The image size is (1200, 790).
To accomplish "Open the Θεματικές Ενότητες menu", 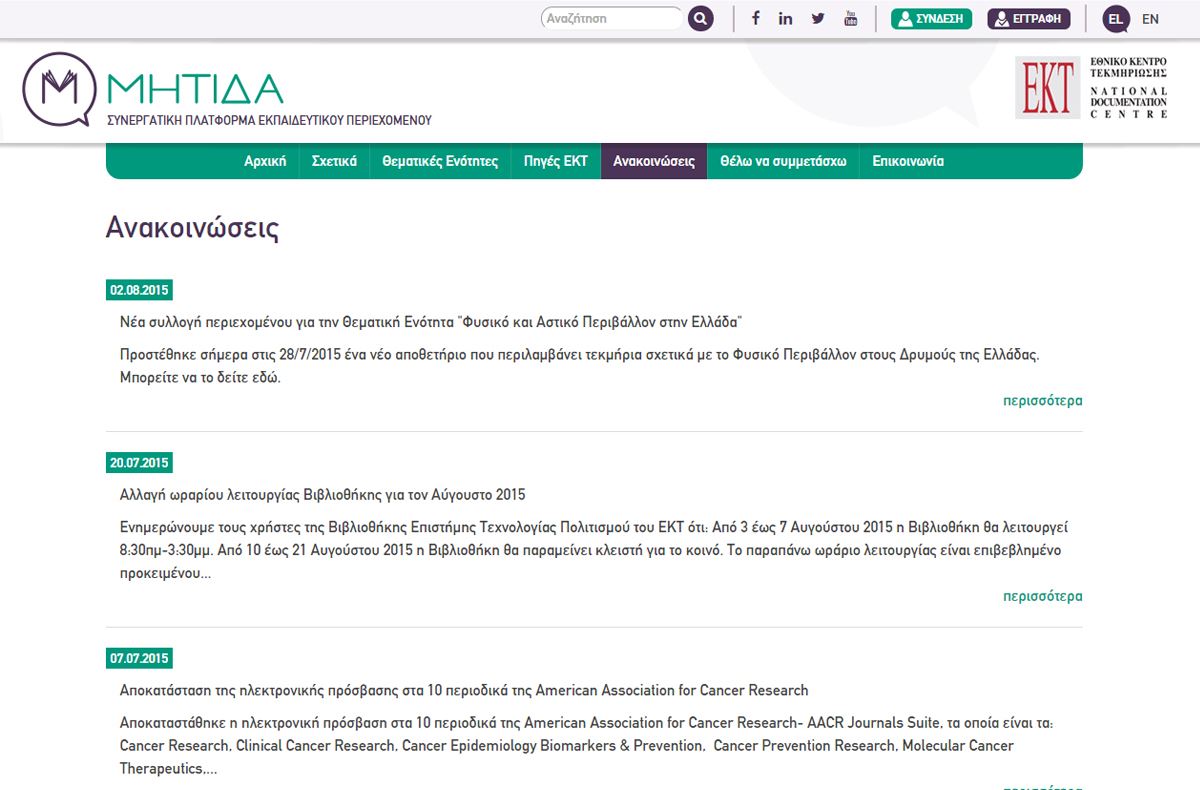I will coord(440,161).
